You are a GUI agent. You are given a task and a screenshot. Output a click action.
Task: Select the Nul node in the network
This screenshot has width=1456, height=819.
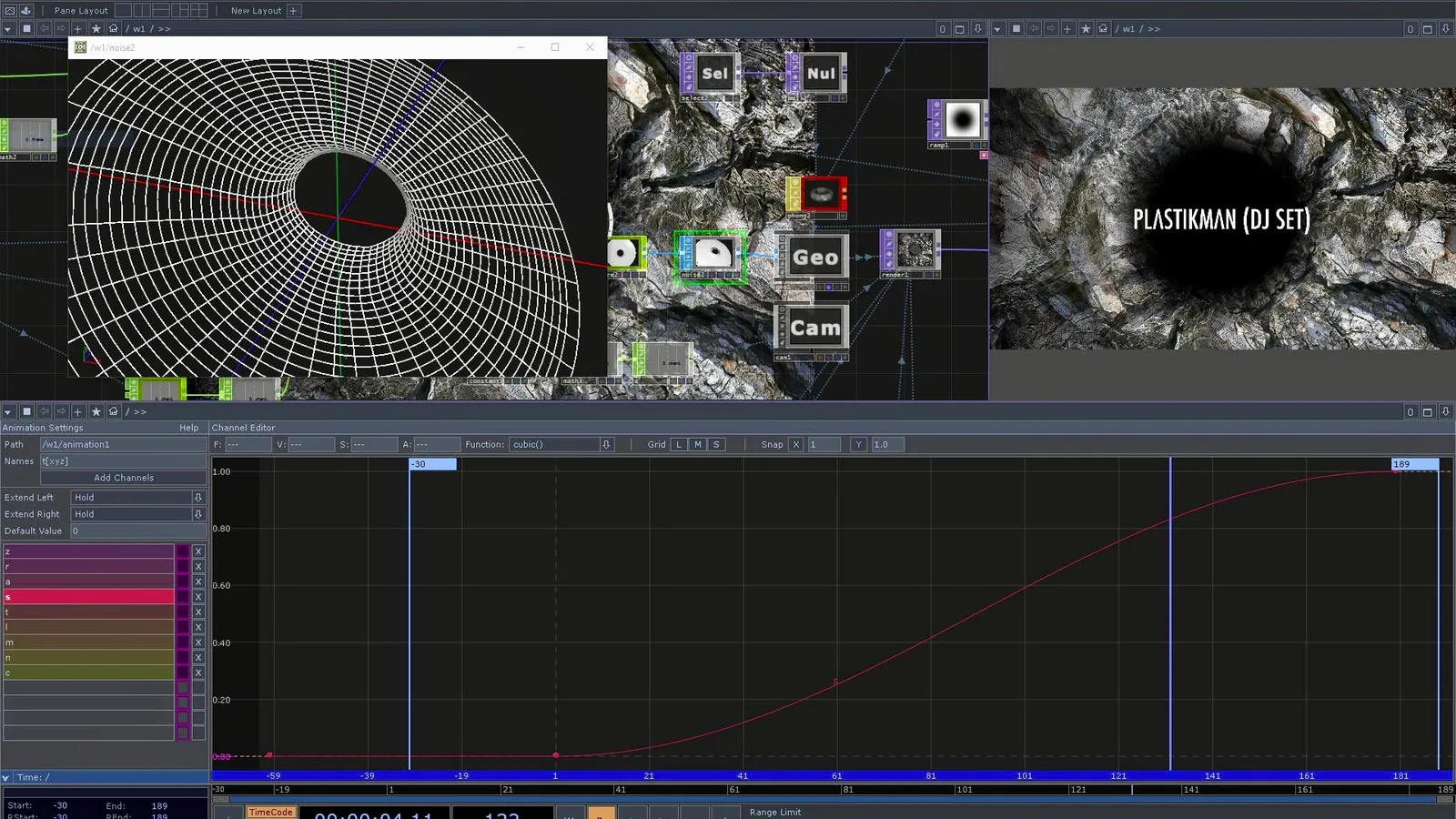coord(817,74)
